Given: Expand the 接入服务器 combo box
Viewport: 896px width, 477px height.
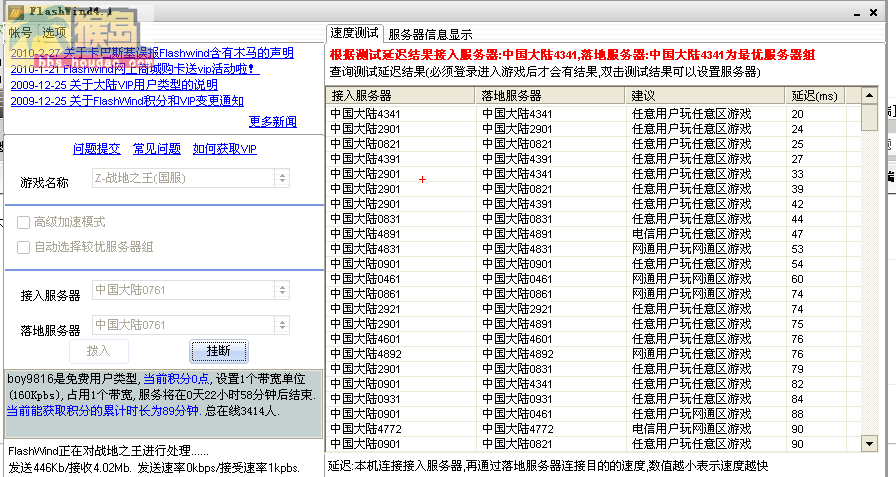Looking at the screenshot, I should pos(191,290).
